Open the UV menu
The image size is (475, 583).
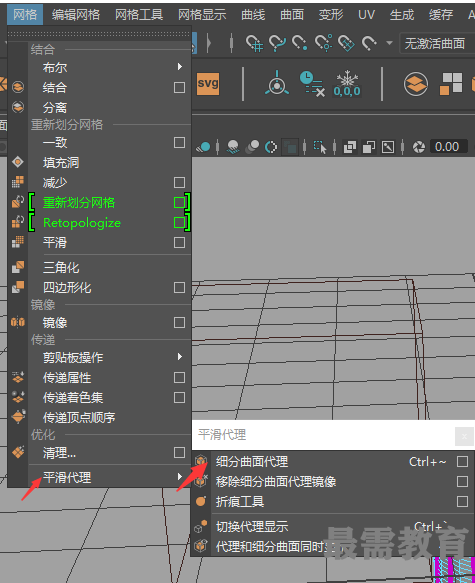[x=366, y=15]
